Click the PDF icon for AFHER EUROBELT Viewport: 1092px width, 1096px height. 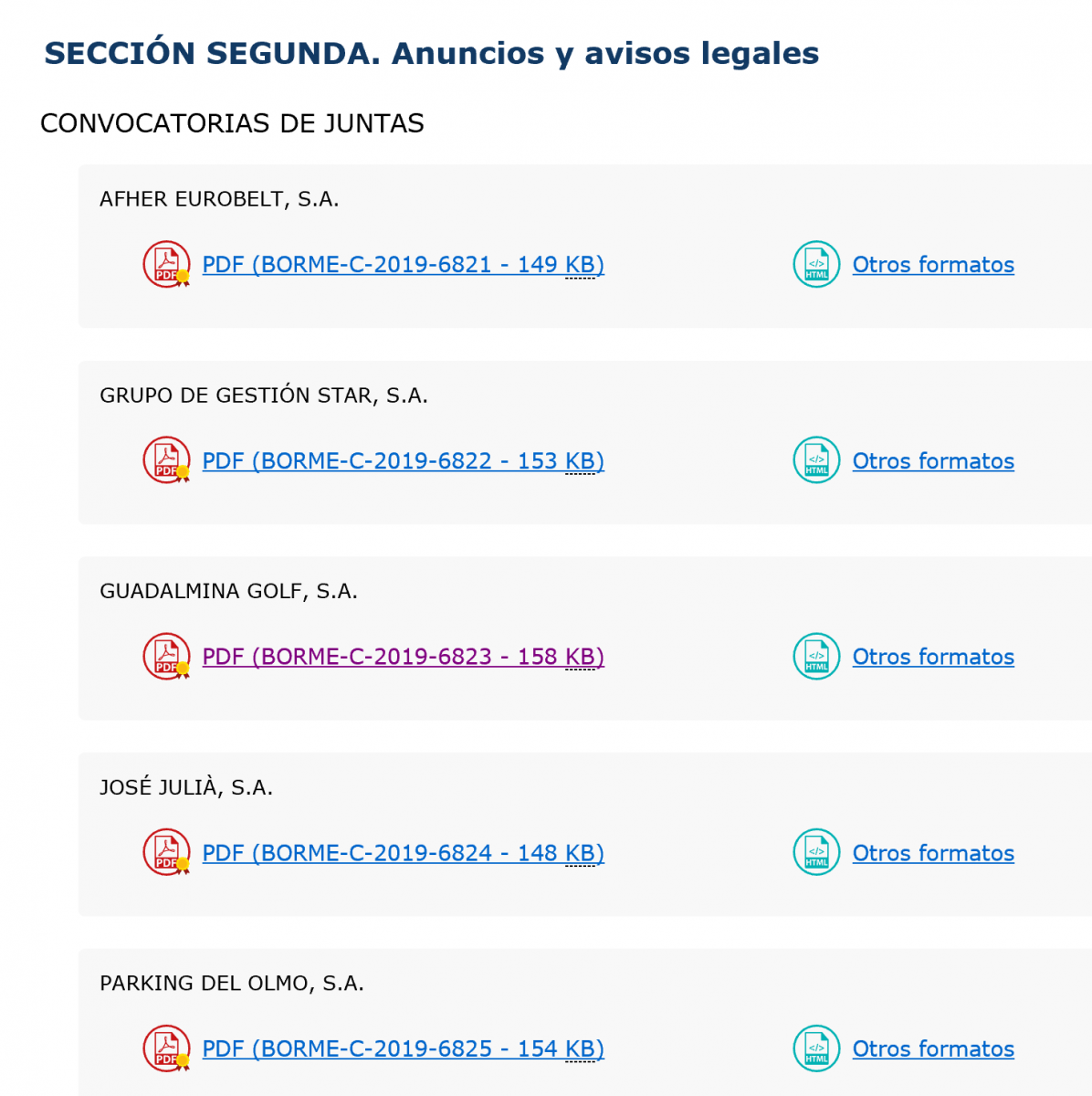(x=166, y=264)
